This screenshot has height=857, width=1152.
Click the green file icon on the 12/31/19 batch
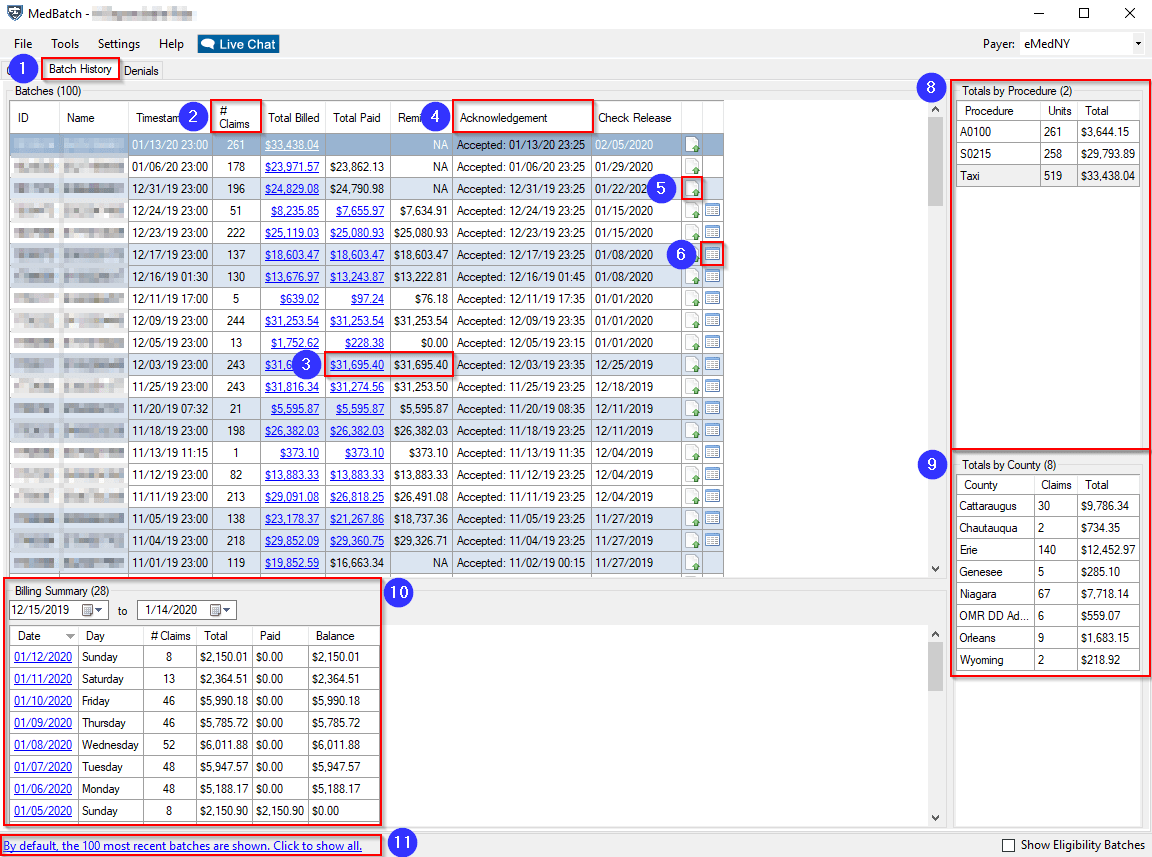pyautogui.click(x=692, y=188)
